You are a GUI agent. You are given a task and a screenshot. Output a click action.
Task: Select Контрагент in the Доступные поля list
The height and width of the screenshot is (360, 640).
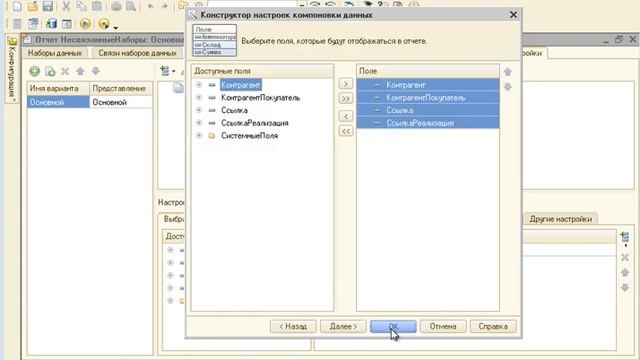pos(241,85)
